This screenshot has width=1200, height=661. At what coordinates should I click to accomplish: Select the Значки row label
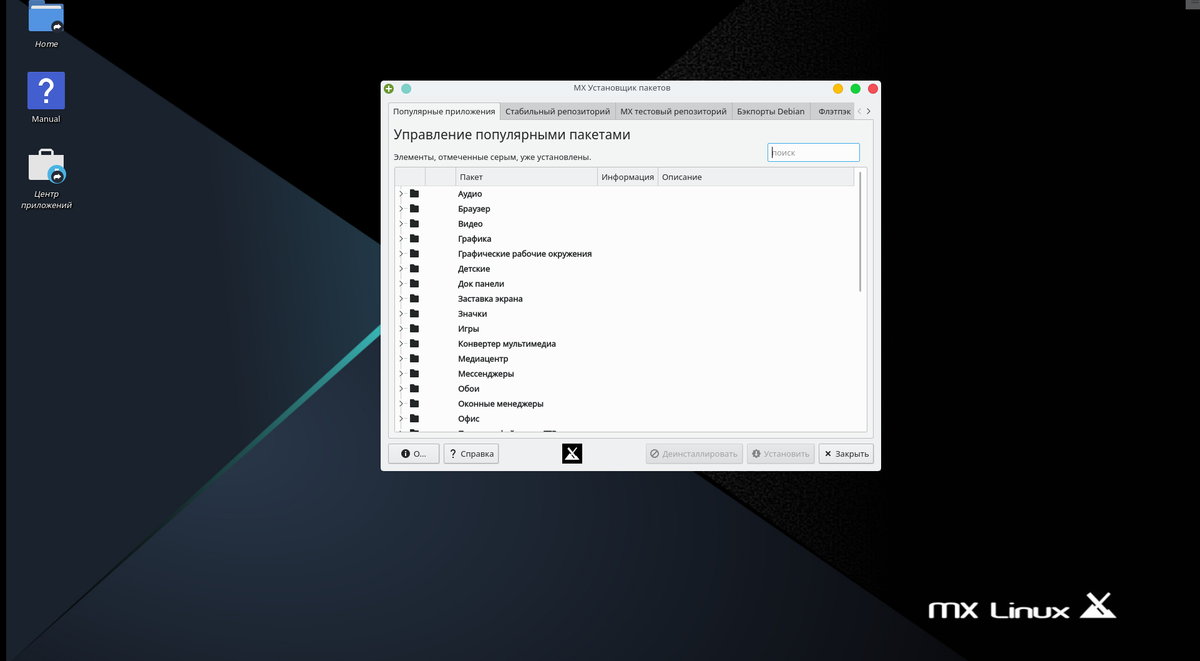pyautogui.click(x=472, y=314)
